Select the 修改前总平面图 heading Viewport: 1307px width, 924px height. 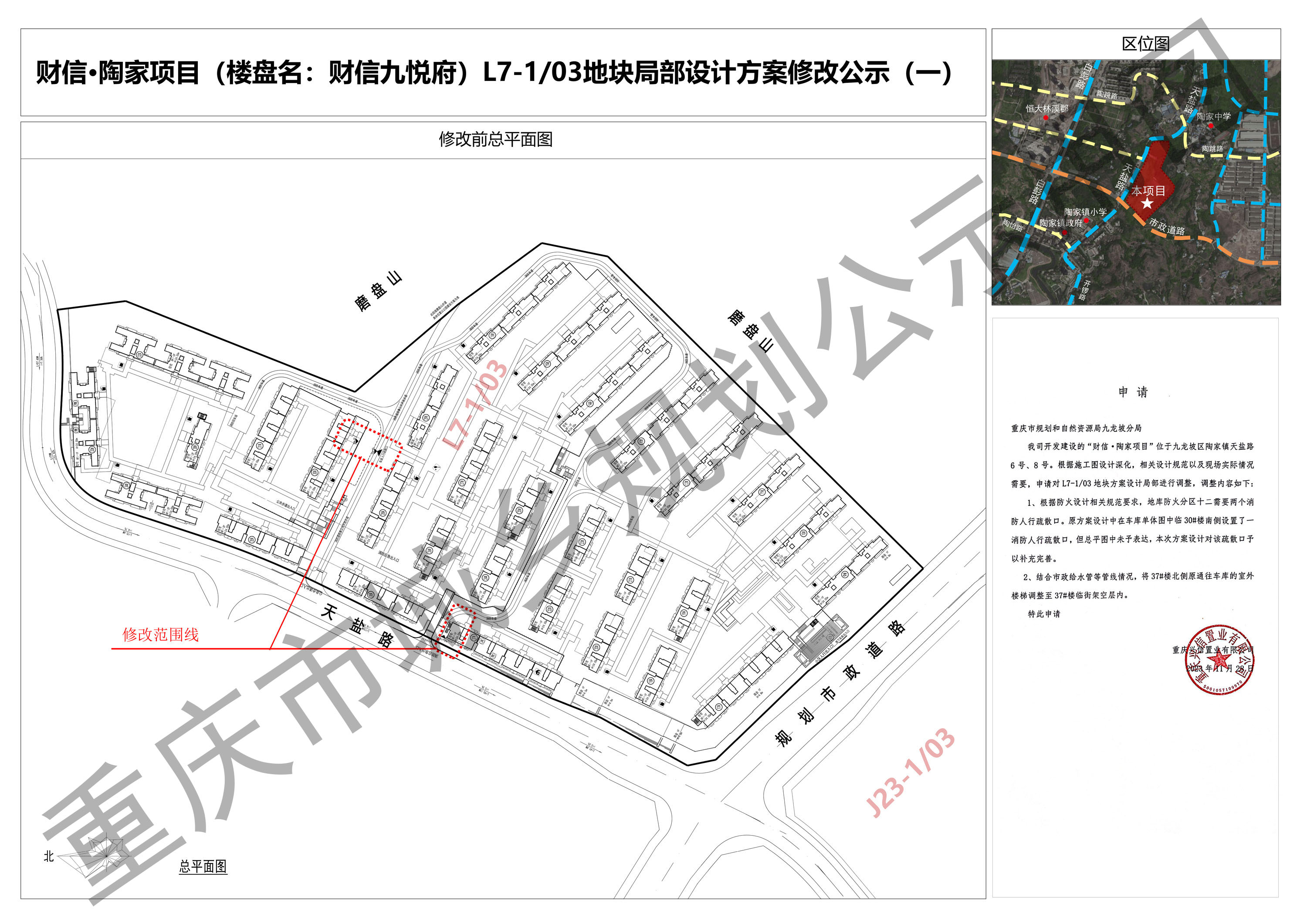(496, 139)
